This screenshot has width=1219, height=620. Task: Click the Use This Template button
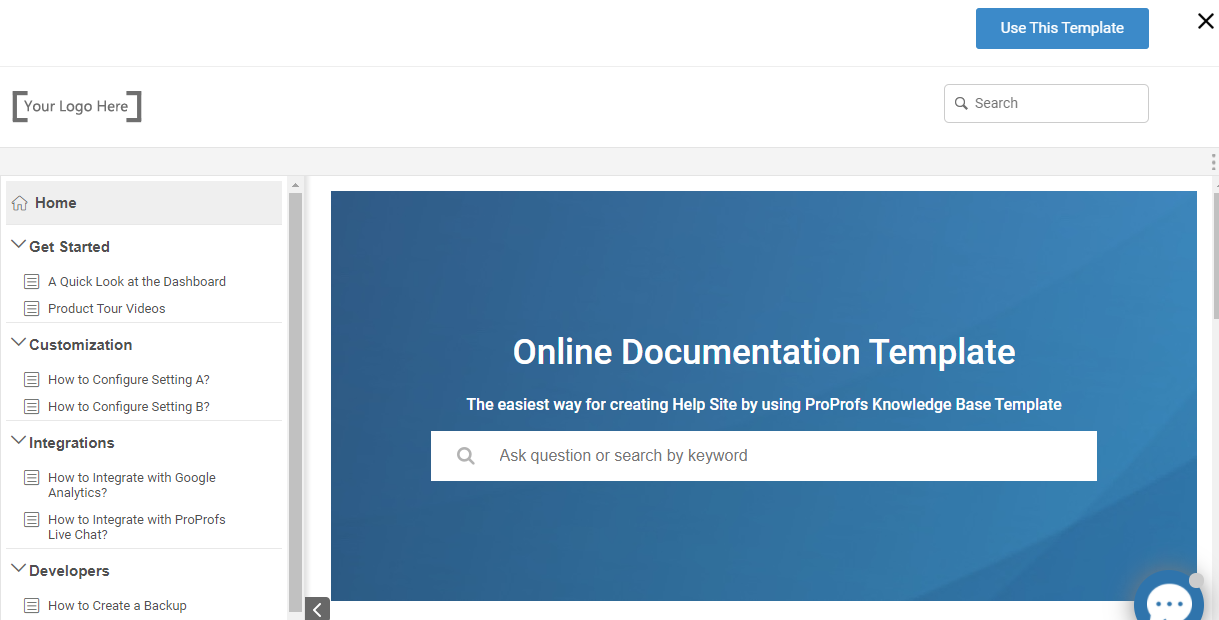[x=1062, y=28]
